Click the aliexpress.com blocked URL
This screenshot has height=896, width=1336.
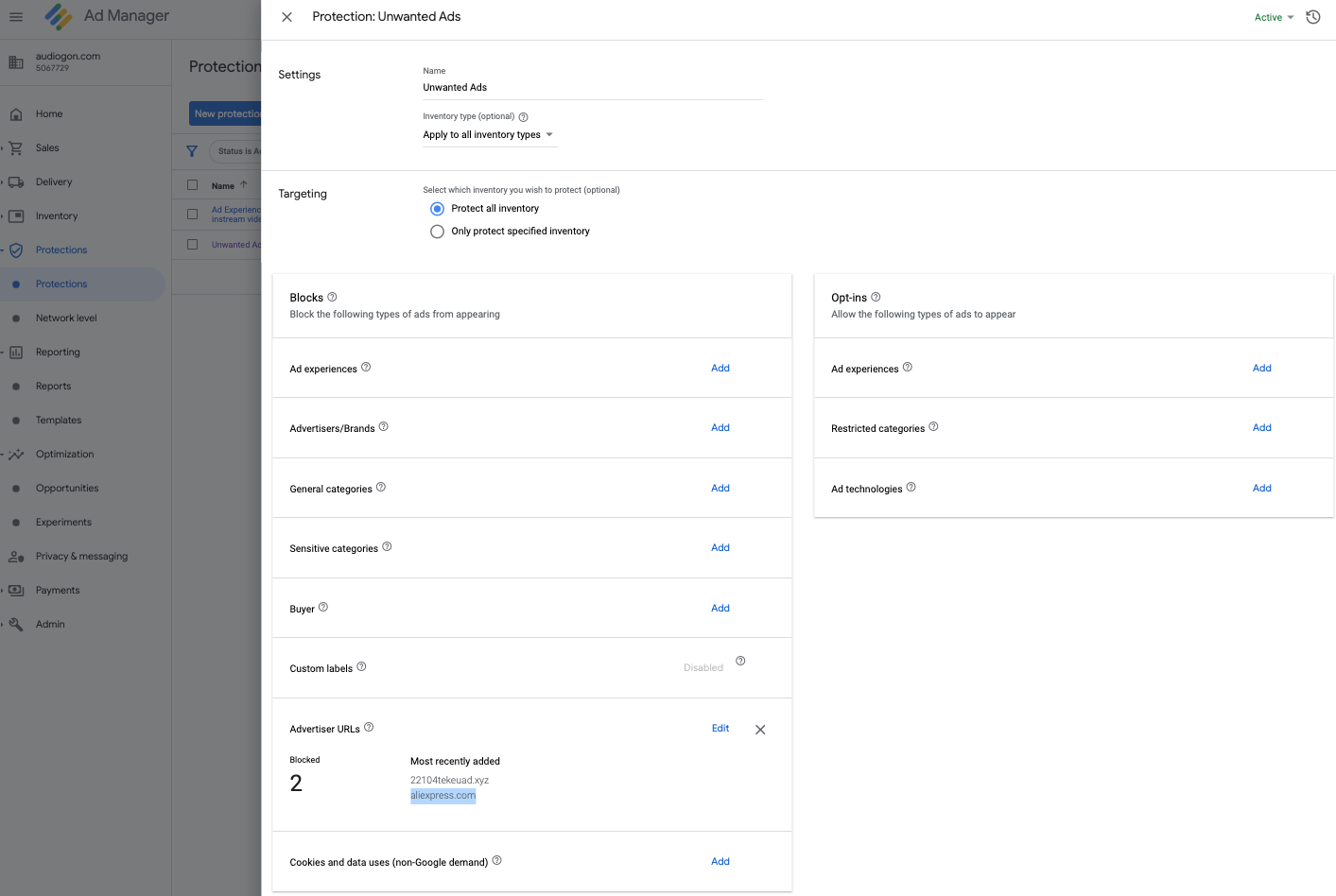click(442, 796)
